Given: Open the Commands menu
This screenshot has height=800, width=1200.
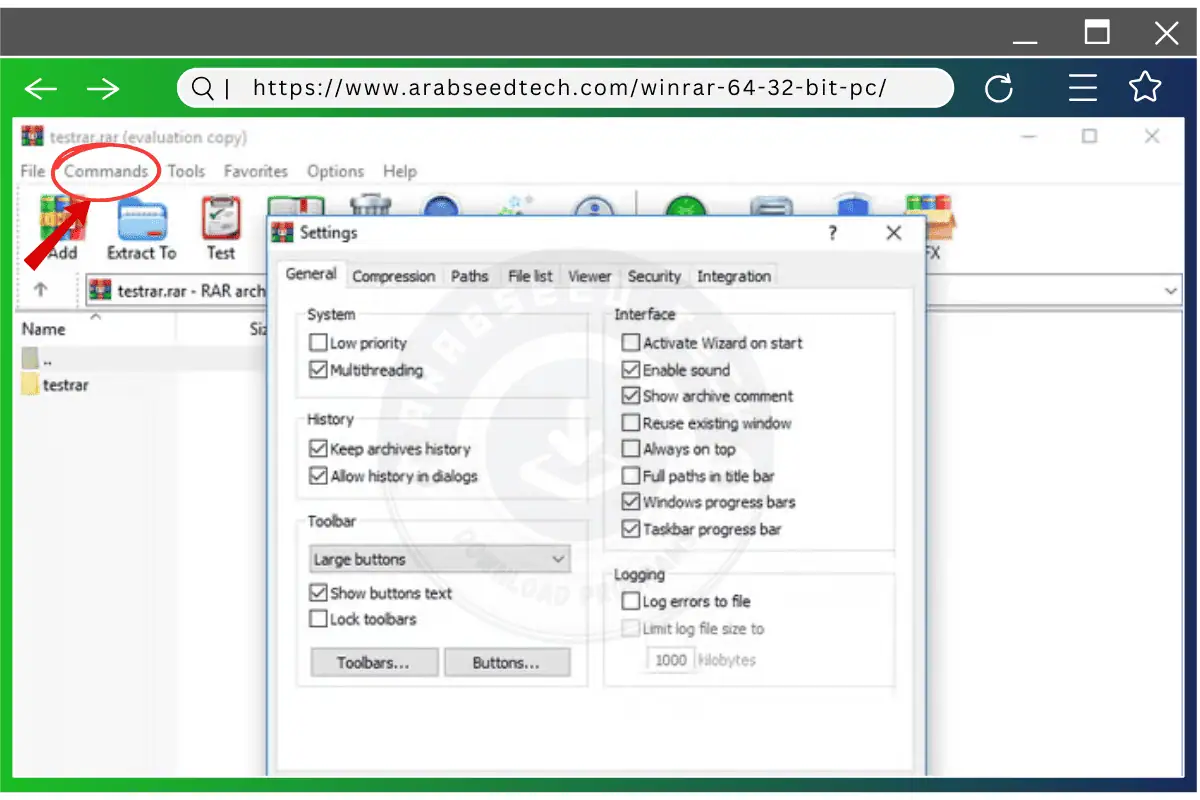Looking at the screenshot, I should click(x=106, y=171).
